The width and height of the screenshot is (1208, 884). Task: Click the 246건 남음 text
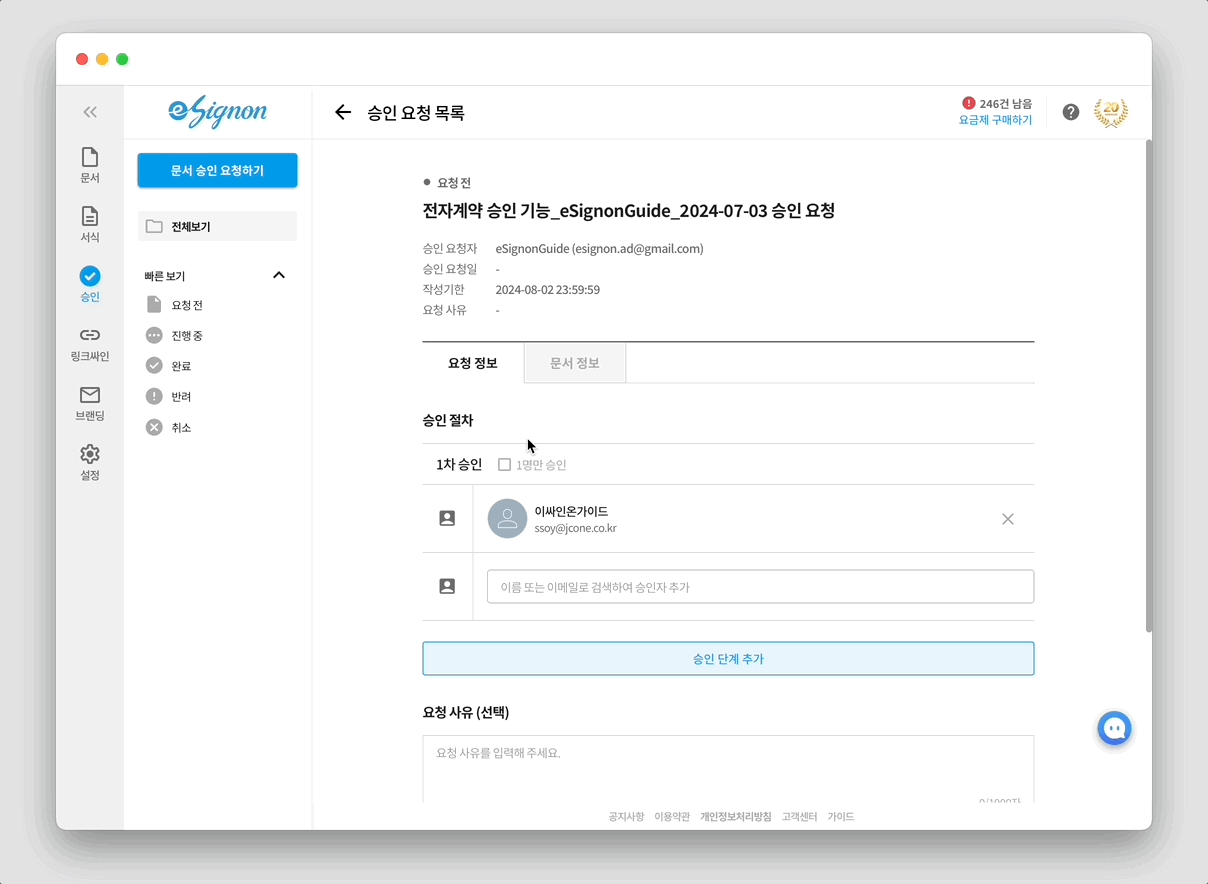(1006, 103)
